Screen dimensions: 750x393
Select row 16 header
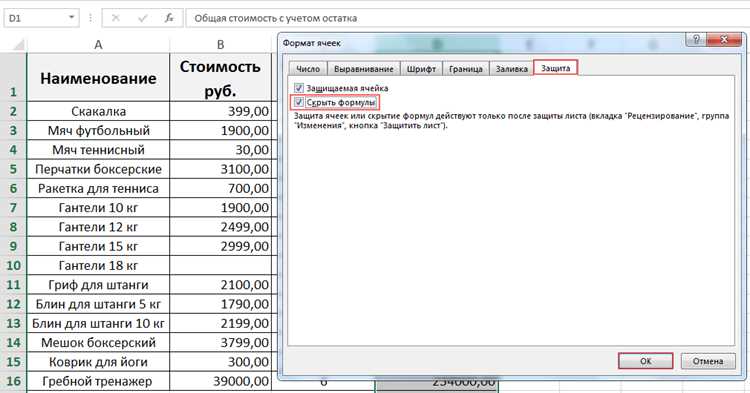tap(13, 381)
